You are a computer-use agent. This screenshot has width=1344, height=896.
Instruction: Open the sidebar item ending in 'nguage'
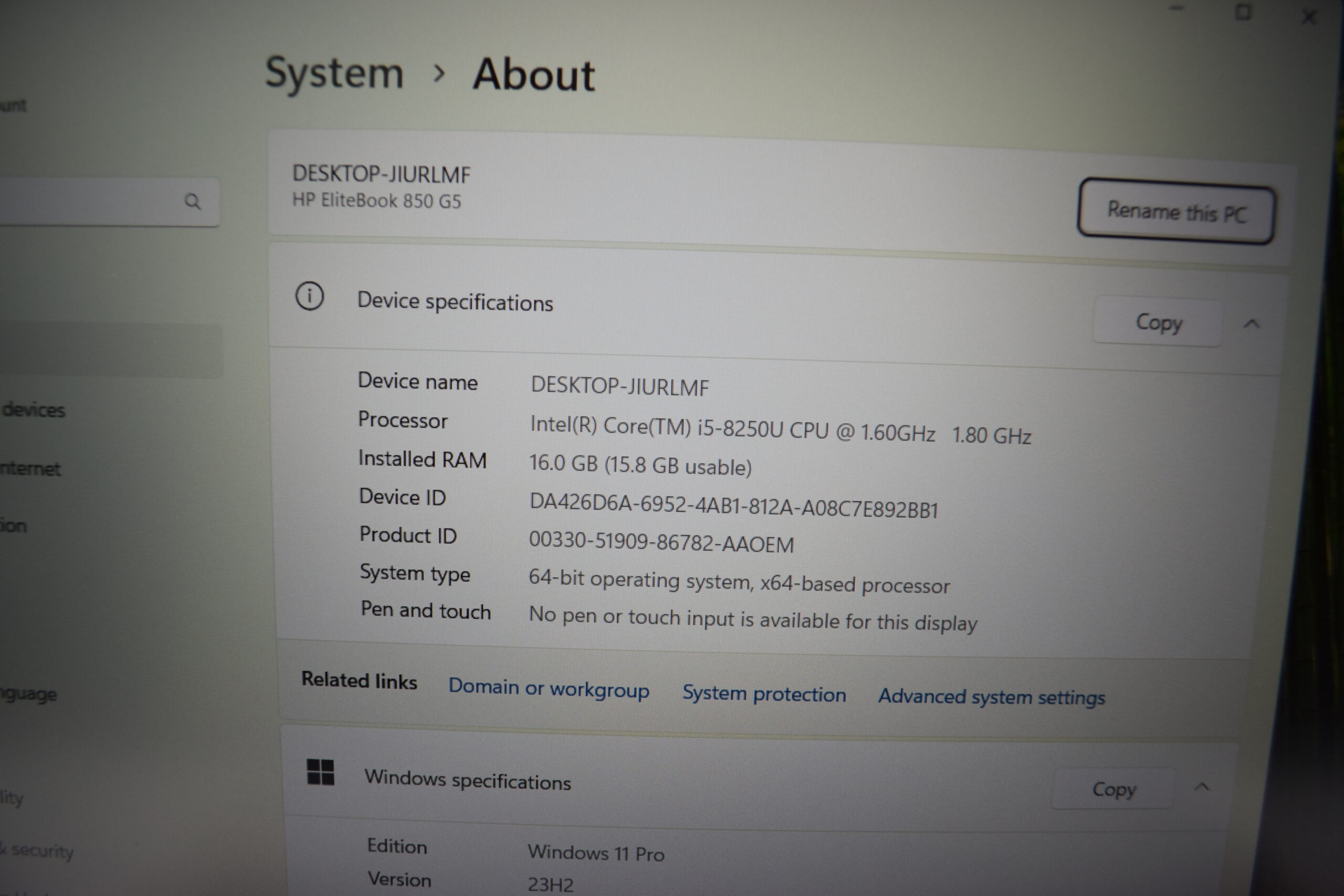(x=28, y=694)
